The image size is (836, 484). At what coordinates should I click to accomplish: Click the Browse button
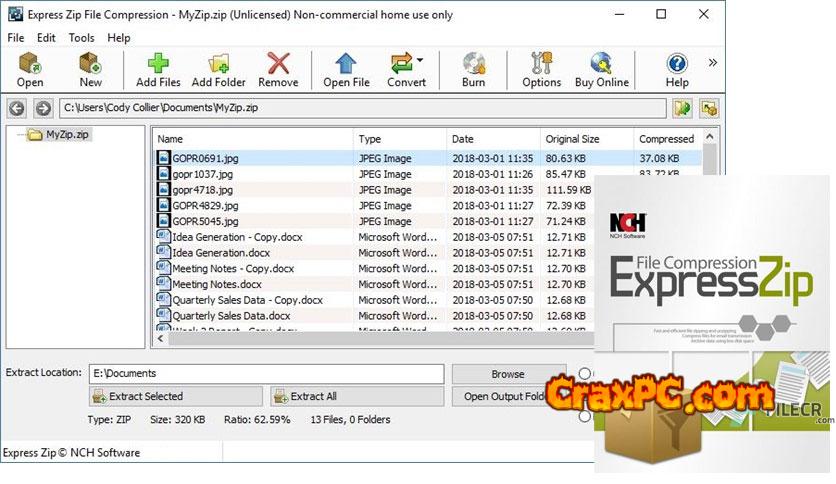508,374
